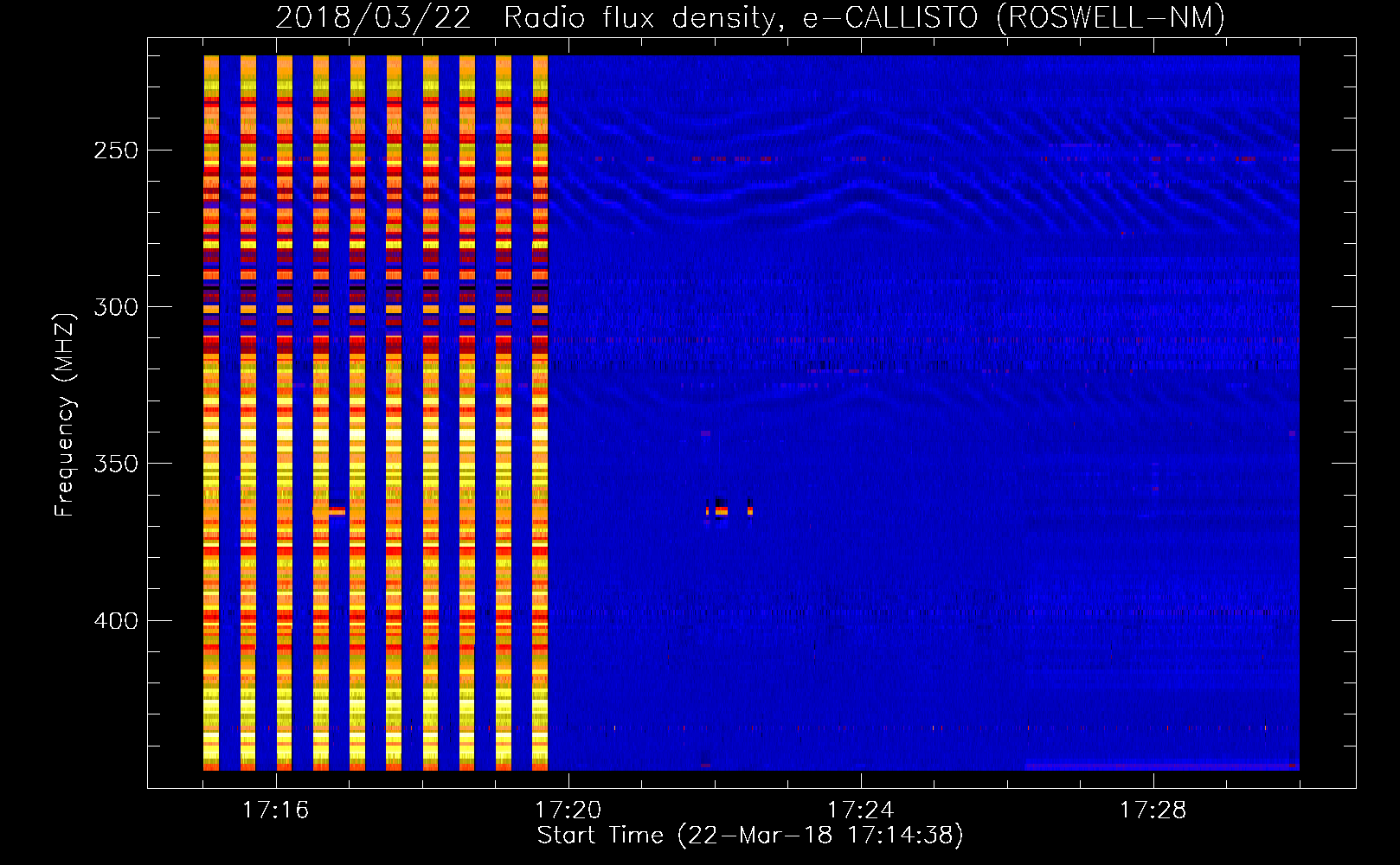The image size is (1400, 865).
Task: Click the 17:16 time tick label
Action: pyautogui.click(x=275, y=810)
